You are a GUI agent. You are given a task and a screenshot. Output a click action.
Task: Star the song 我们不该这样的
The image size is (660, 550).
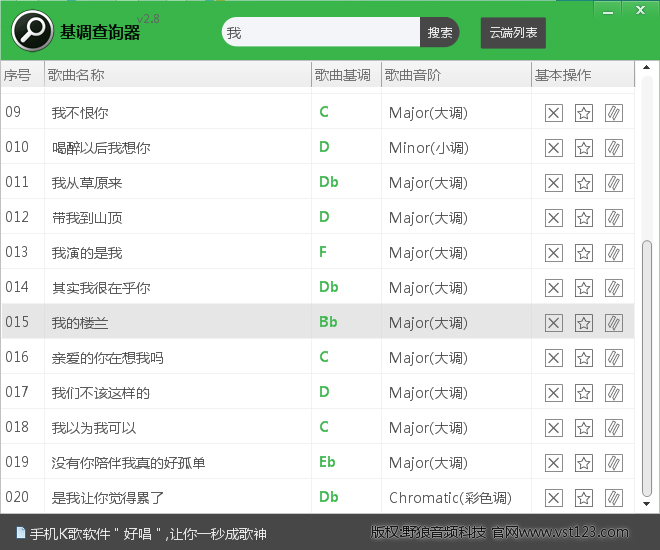click(x=584, y=393)
